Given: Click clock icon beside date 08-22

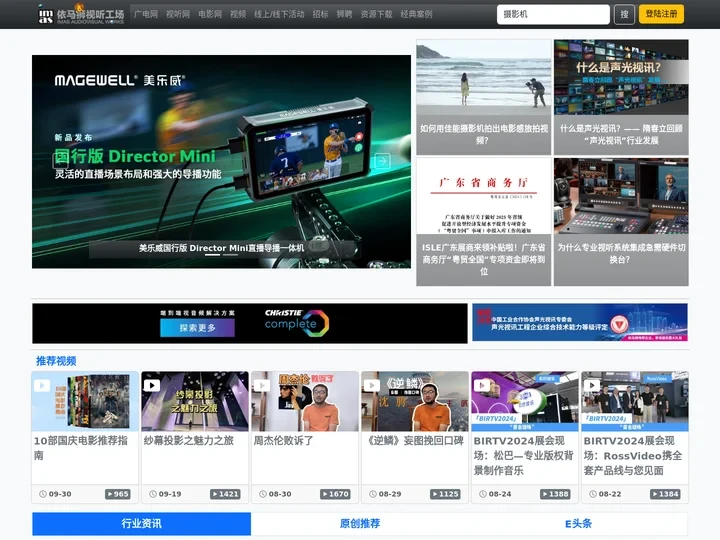Looking at the screenshot, I should point(593,494).
